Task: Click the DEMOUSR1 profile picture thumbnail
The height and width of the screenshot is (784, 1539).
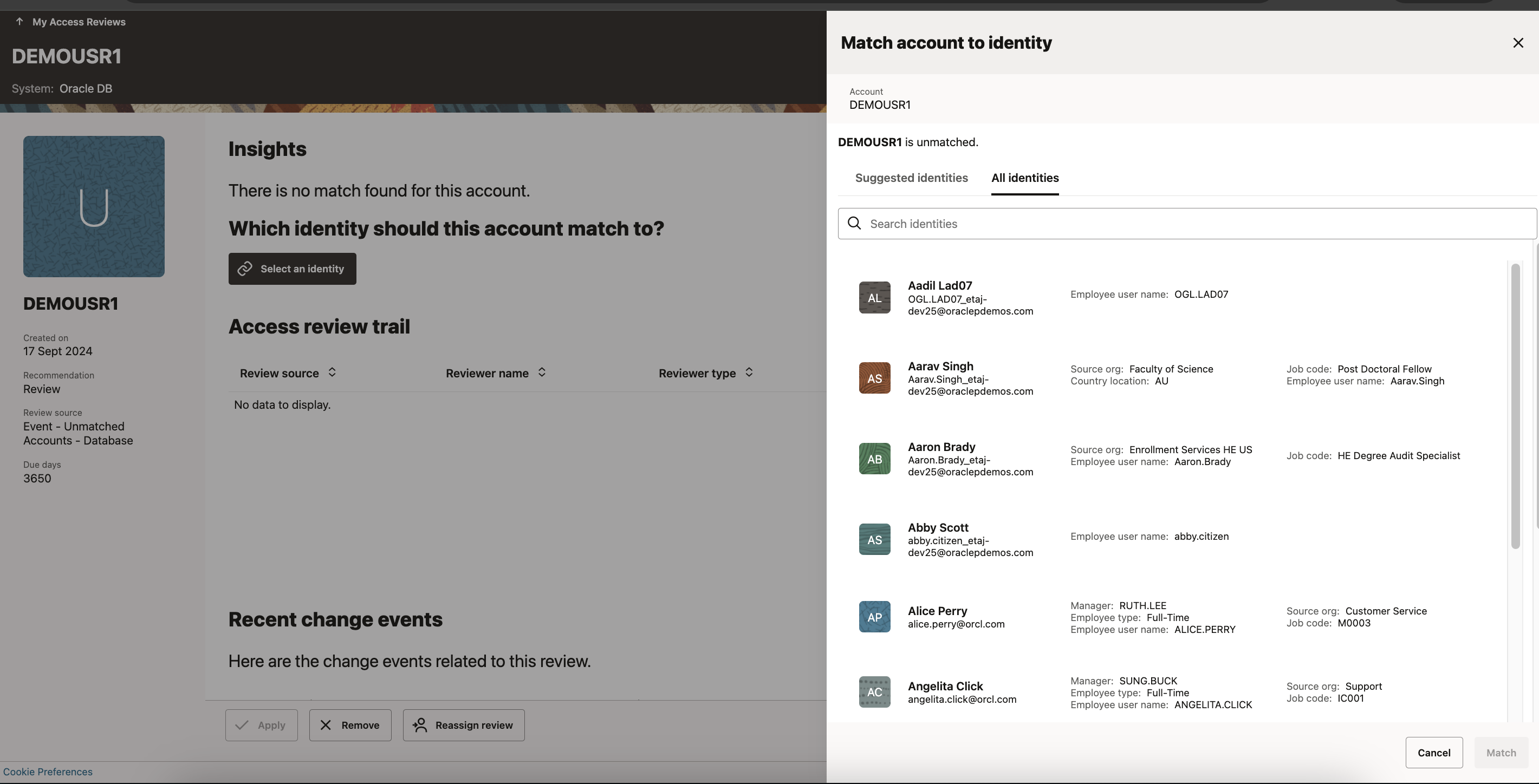Action: 94,207
